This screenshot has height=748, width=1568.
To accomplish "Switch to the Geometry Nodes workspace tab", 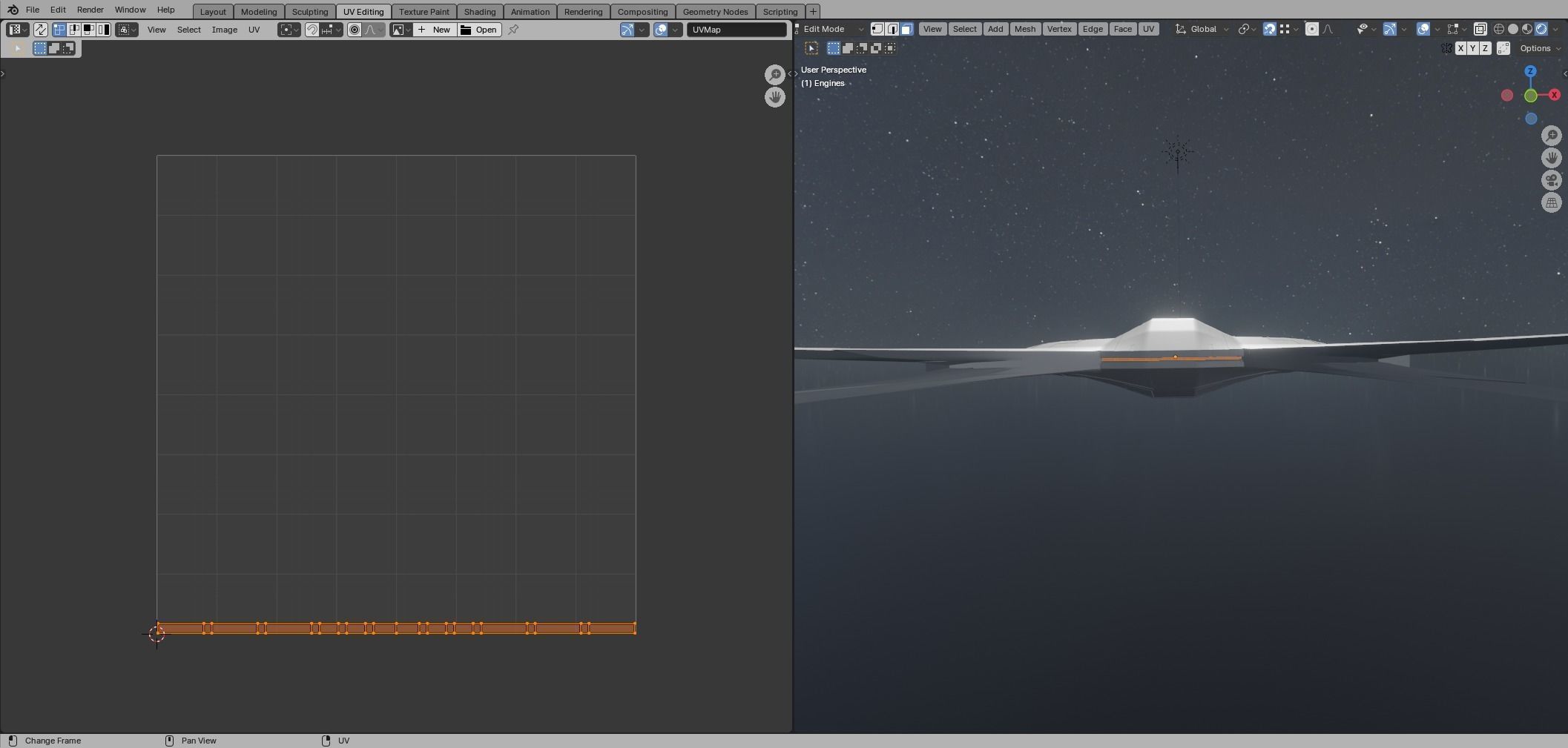I will point(715,11).
